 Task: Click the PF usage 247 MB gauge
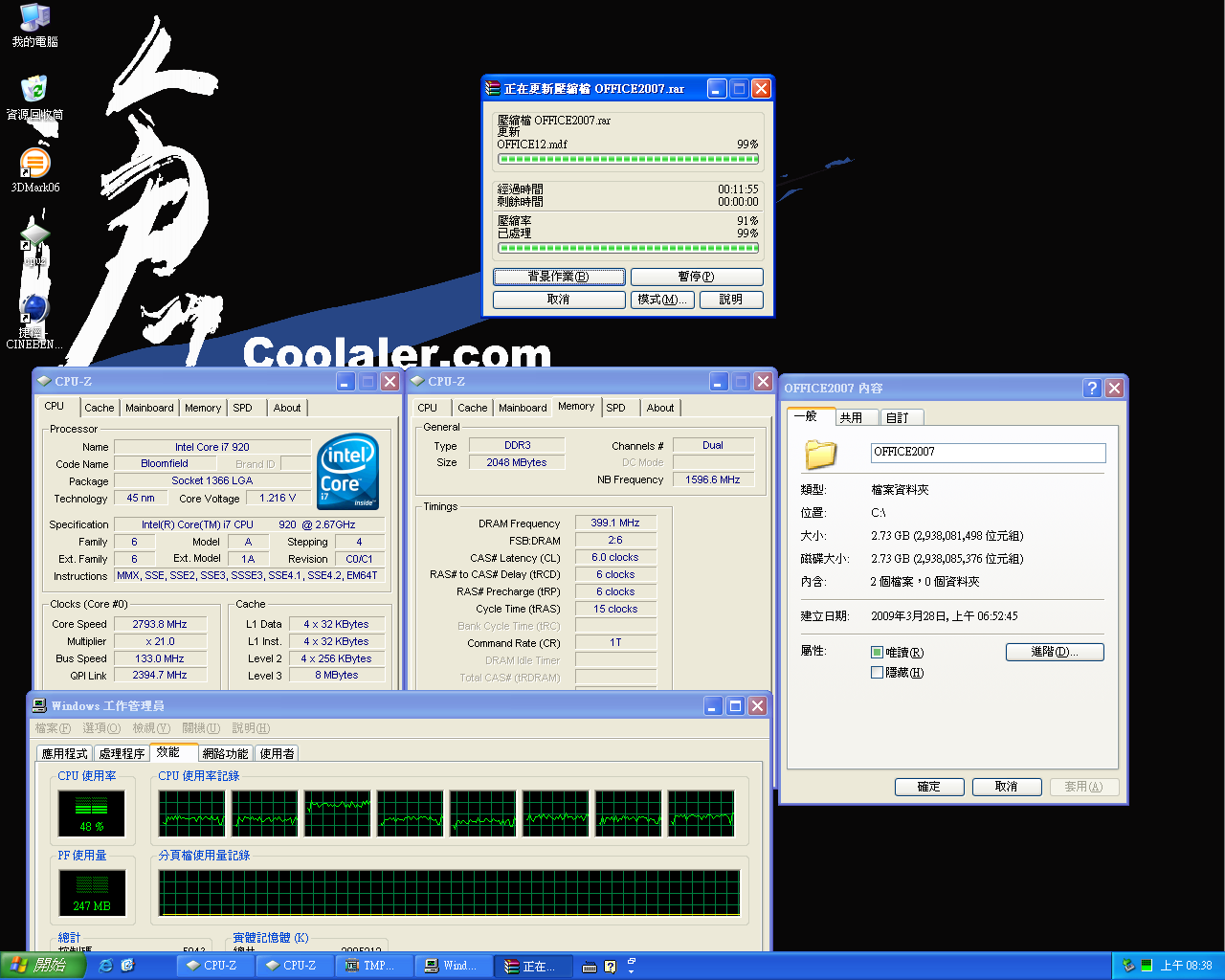(92, 892)
